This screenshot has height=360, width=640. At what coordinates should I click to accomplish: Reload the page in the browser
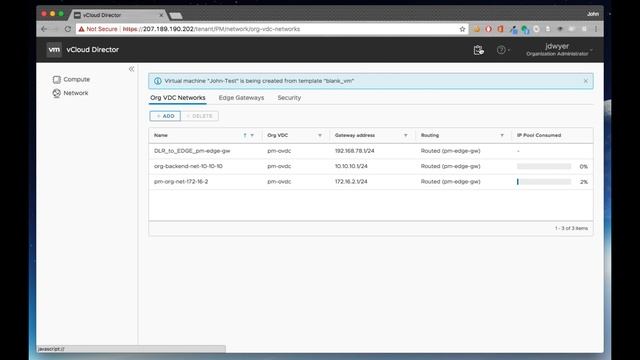click(68, 29)
